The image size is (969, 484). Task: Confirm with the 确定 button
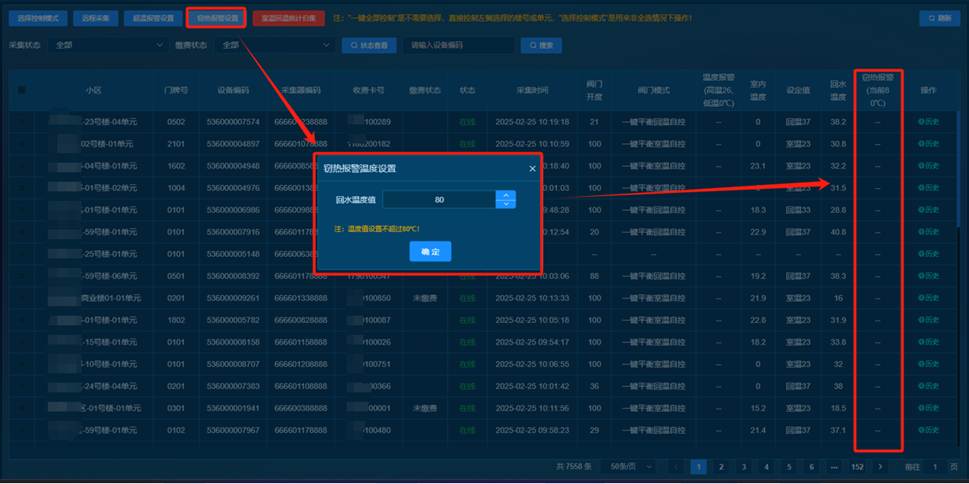click(x=430, y=252)
